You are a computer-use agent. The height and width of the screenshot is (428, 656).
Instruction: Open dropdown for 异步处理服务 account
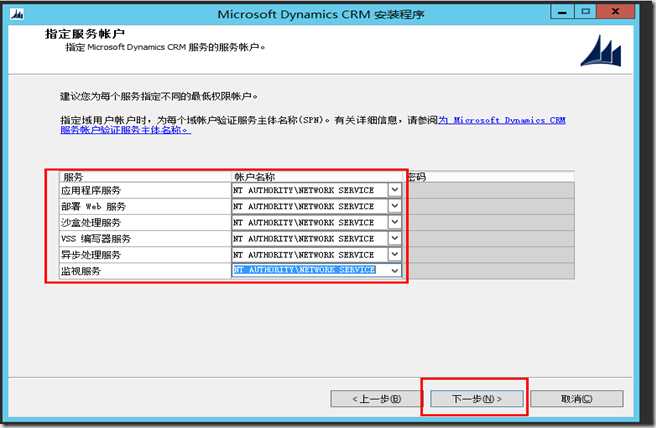point(395,254)
